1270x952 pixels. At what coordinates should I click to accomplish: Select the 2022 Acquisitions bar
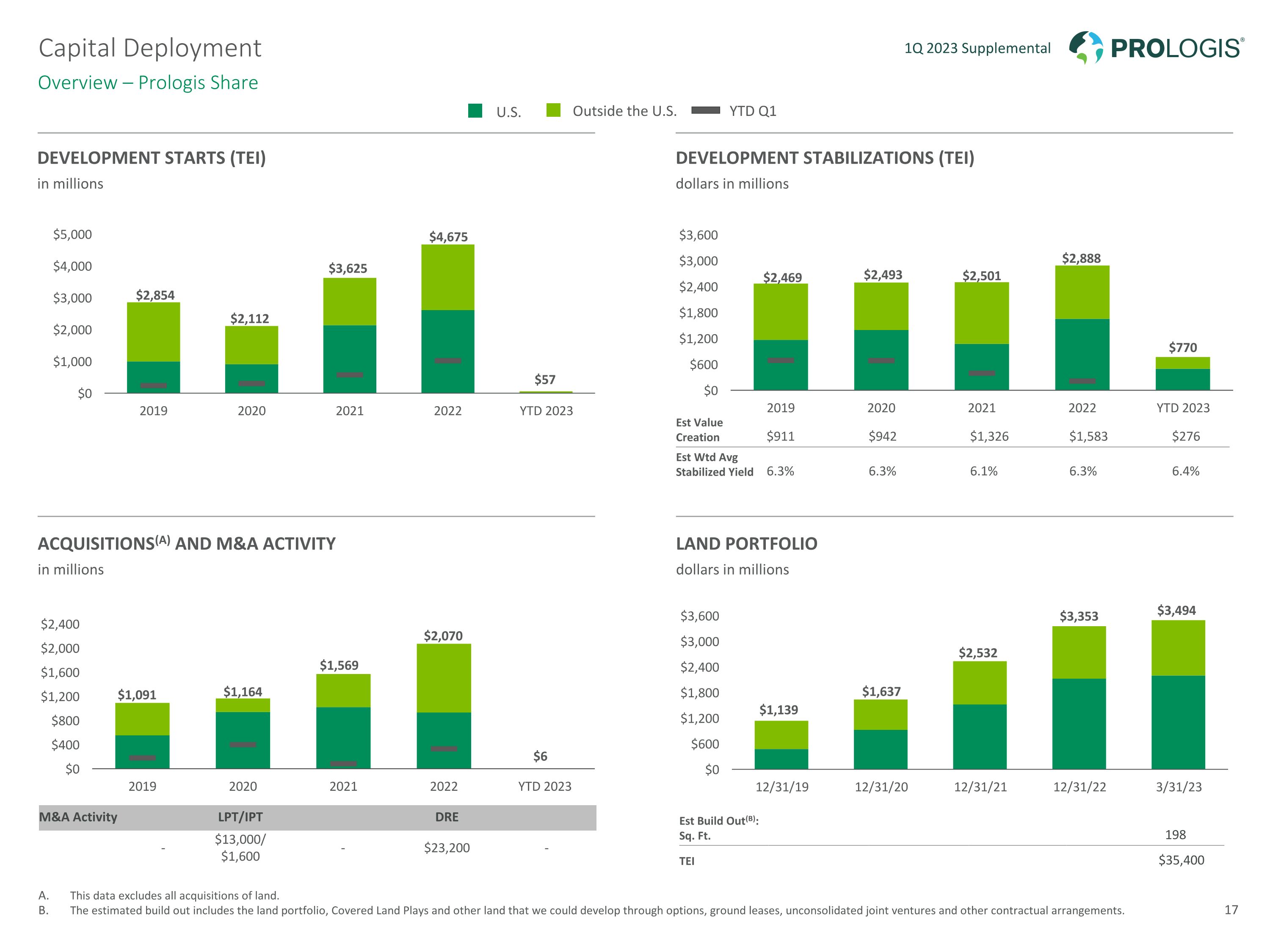444,706
